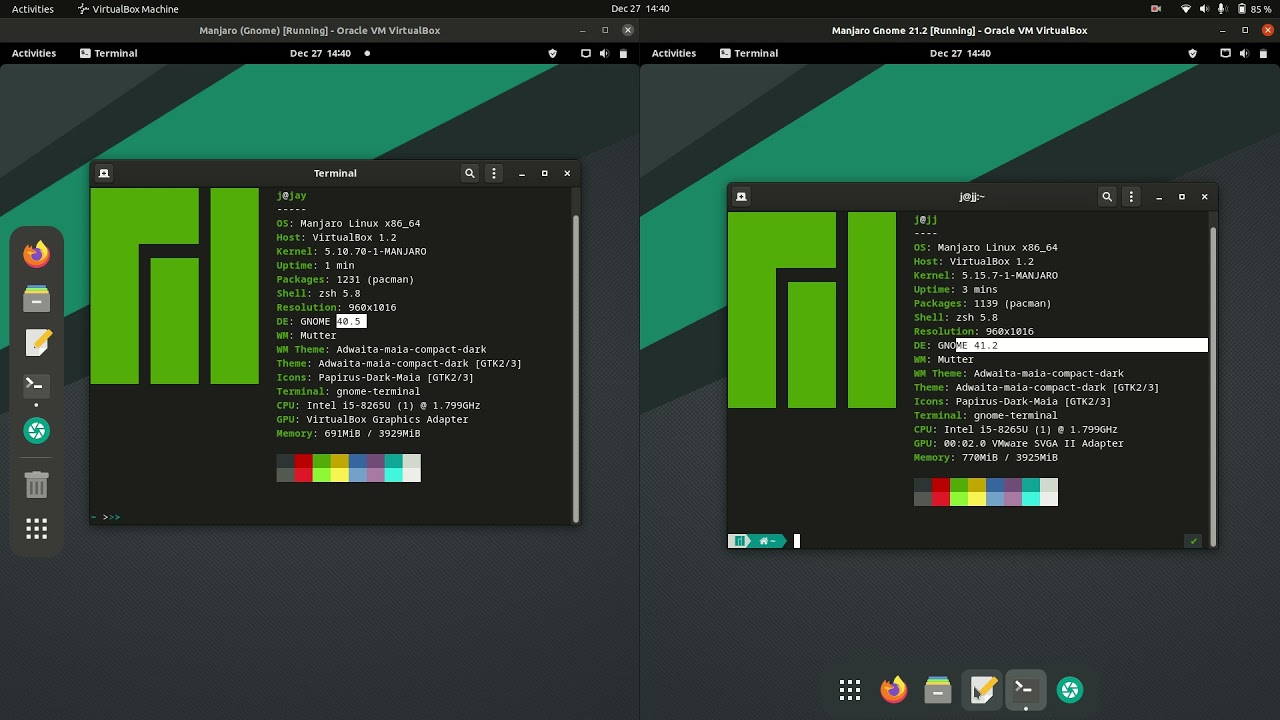
Task: Minimize the left Terminal window
Action: (521, 173)
